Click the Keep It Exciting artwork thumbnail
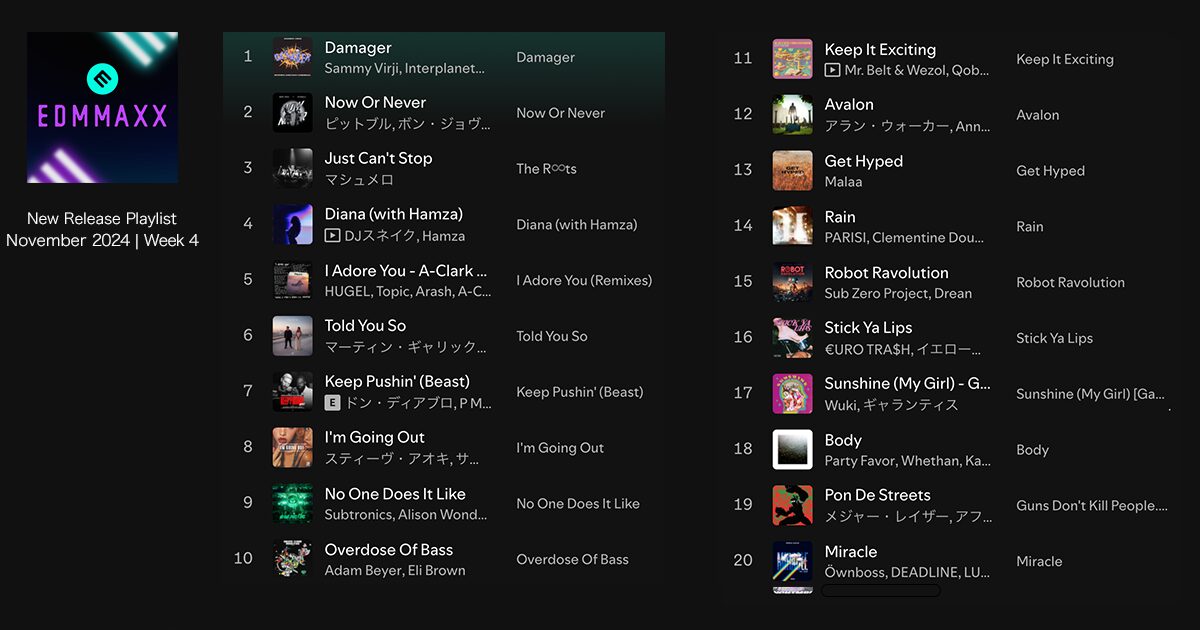This screenshot has height=630, width=1200. pyautogui.click(x=792, y=59)
